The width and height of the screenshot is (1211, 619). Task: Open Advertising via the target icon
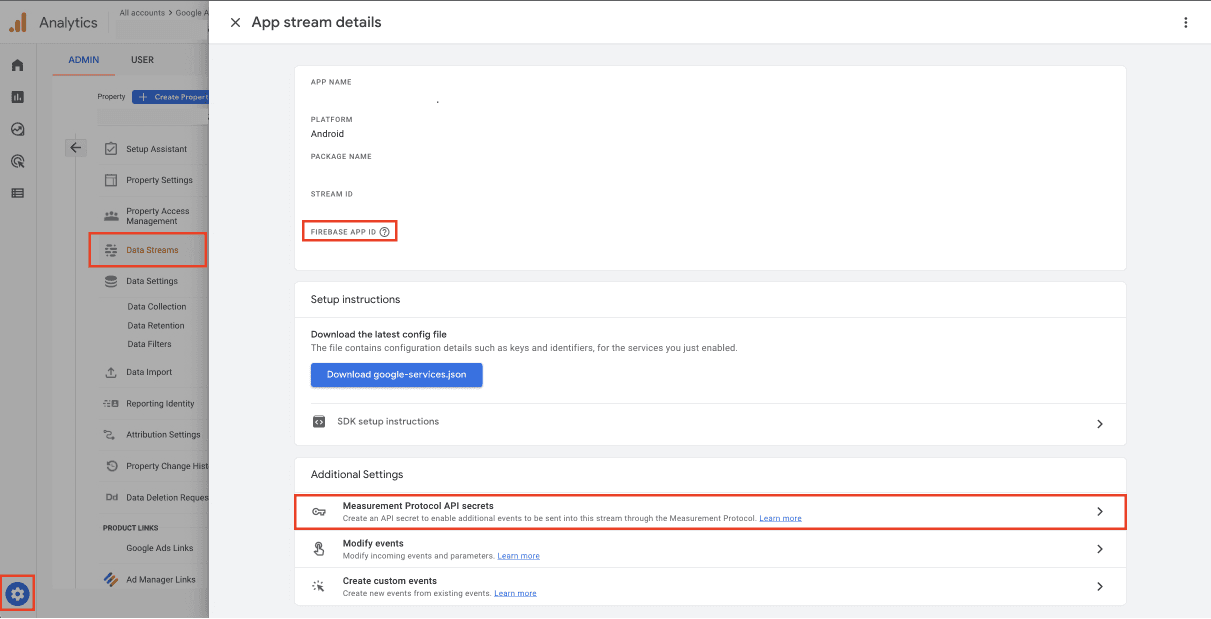tap(17, 160)
